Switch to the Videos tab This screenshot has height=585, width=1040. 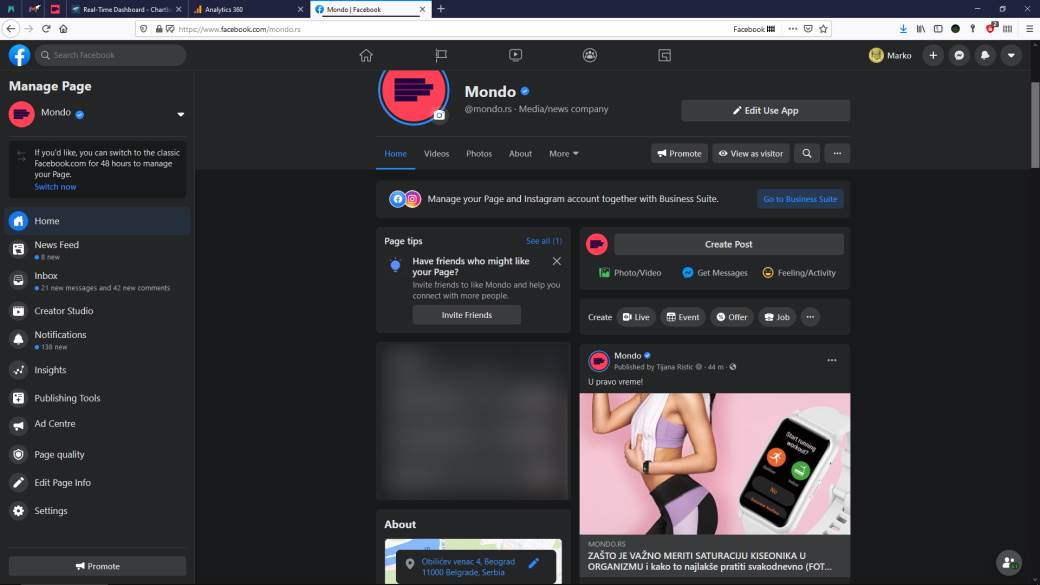click(x=436, y=153)
